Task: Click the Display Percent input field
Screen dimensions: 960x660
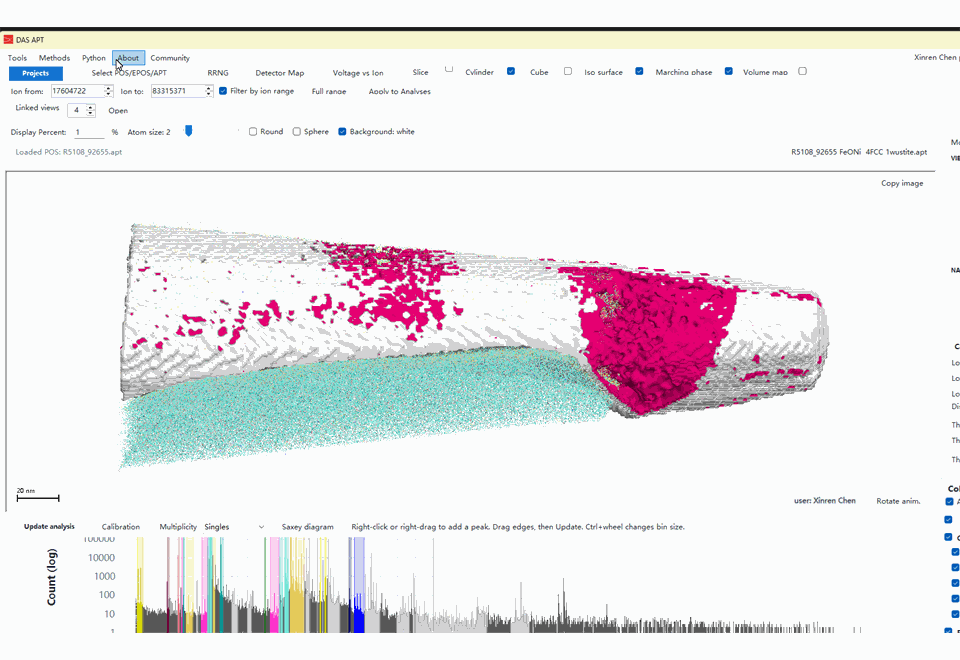Action: (90, 132)
